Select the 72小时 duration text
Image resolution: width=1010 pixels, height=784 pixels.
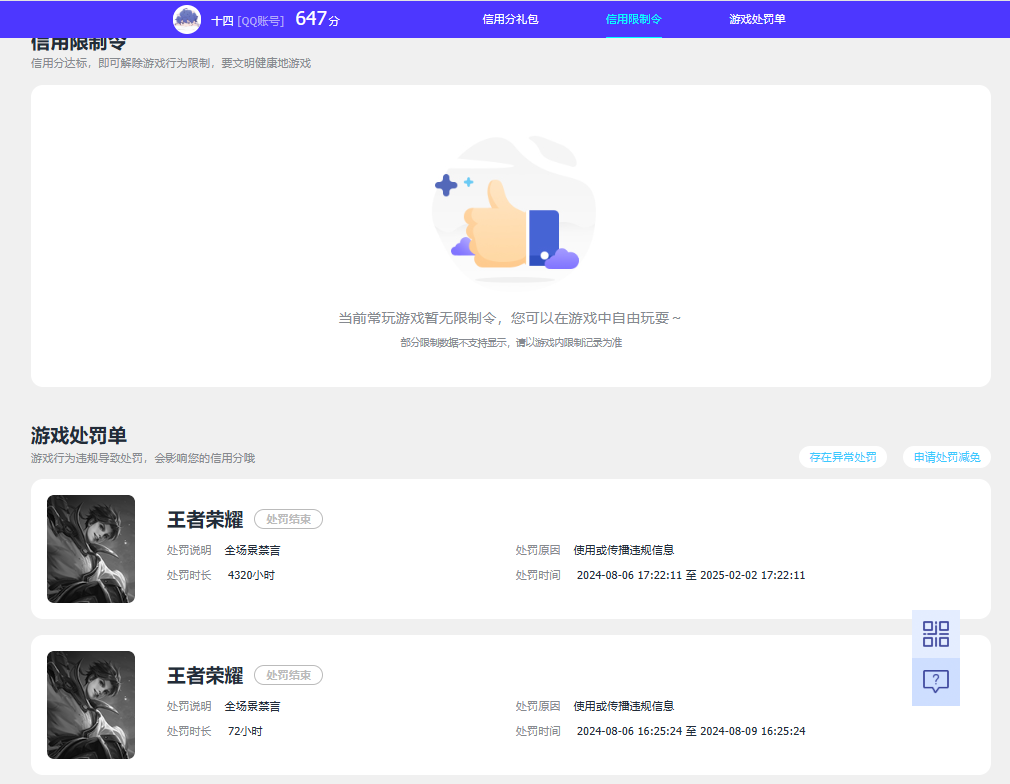[245, 731]
